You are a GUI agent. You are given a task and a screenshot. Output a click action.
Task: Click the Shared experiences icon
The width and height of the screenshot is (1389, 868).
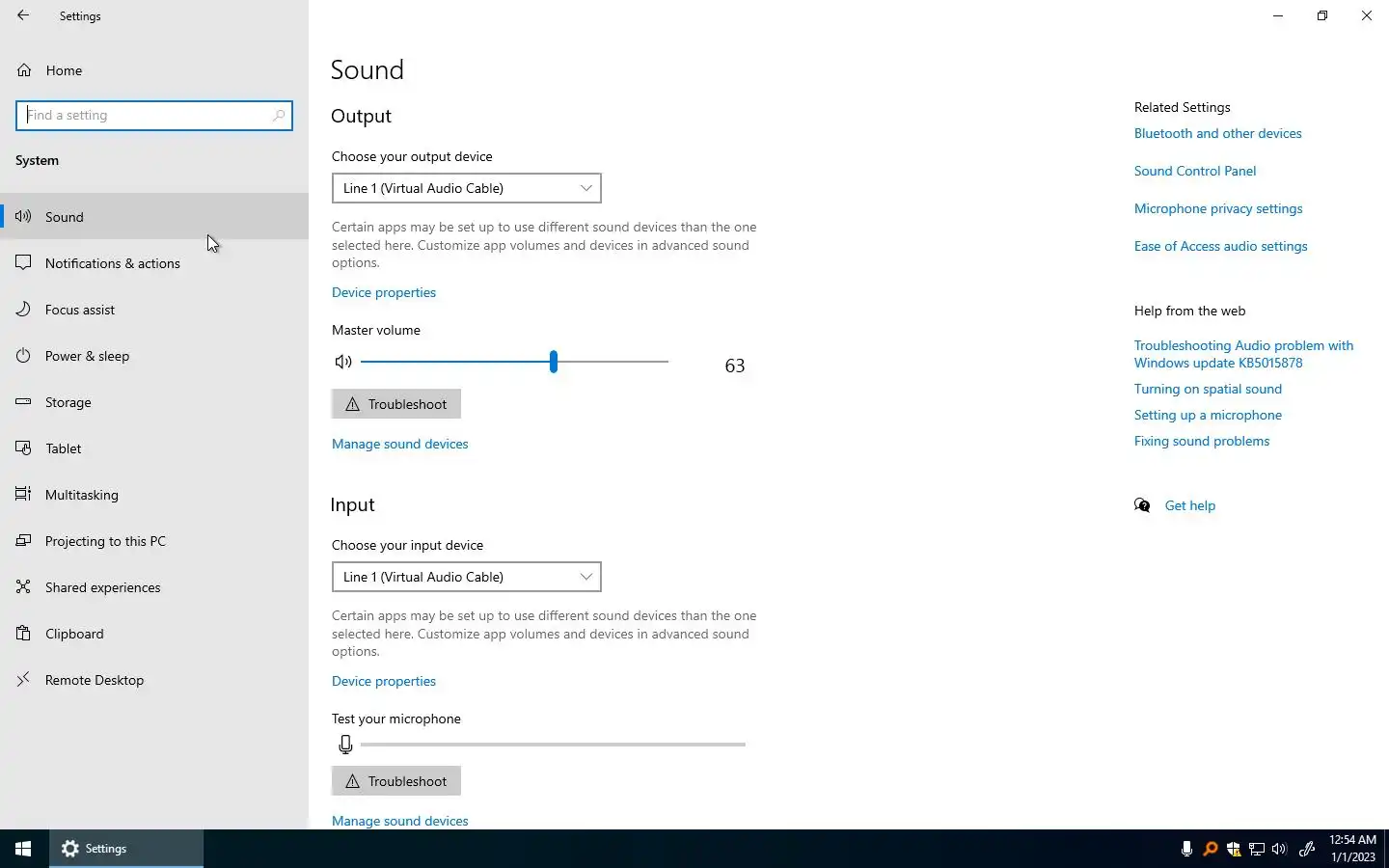pos(23,587)
